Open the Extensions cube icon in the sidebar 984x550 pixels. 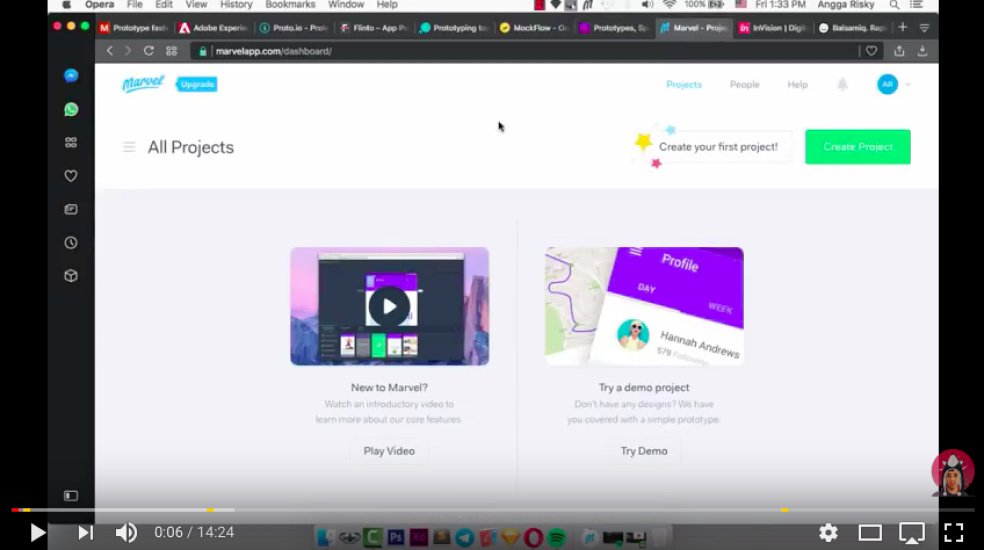[71, 276]
